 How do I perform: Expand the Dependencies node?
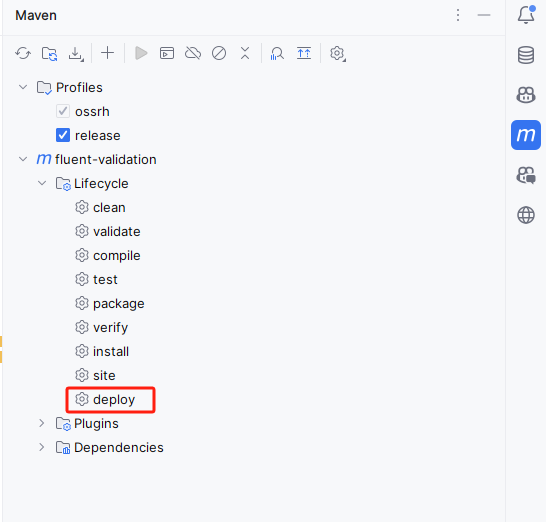pos(42,447)
